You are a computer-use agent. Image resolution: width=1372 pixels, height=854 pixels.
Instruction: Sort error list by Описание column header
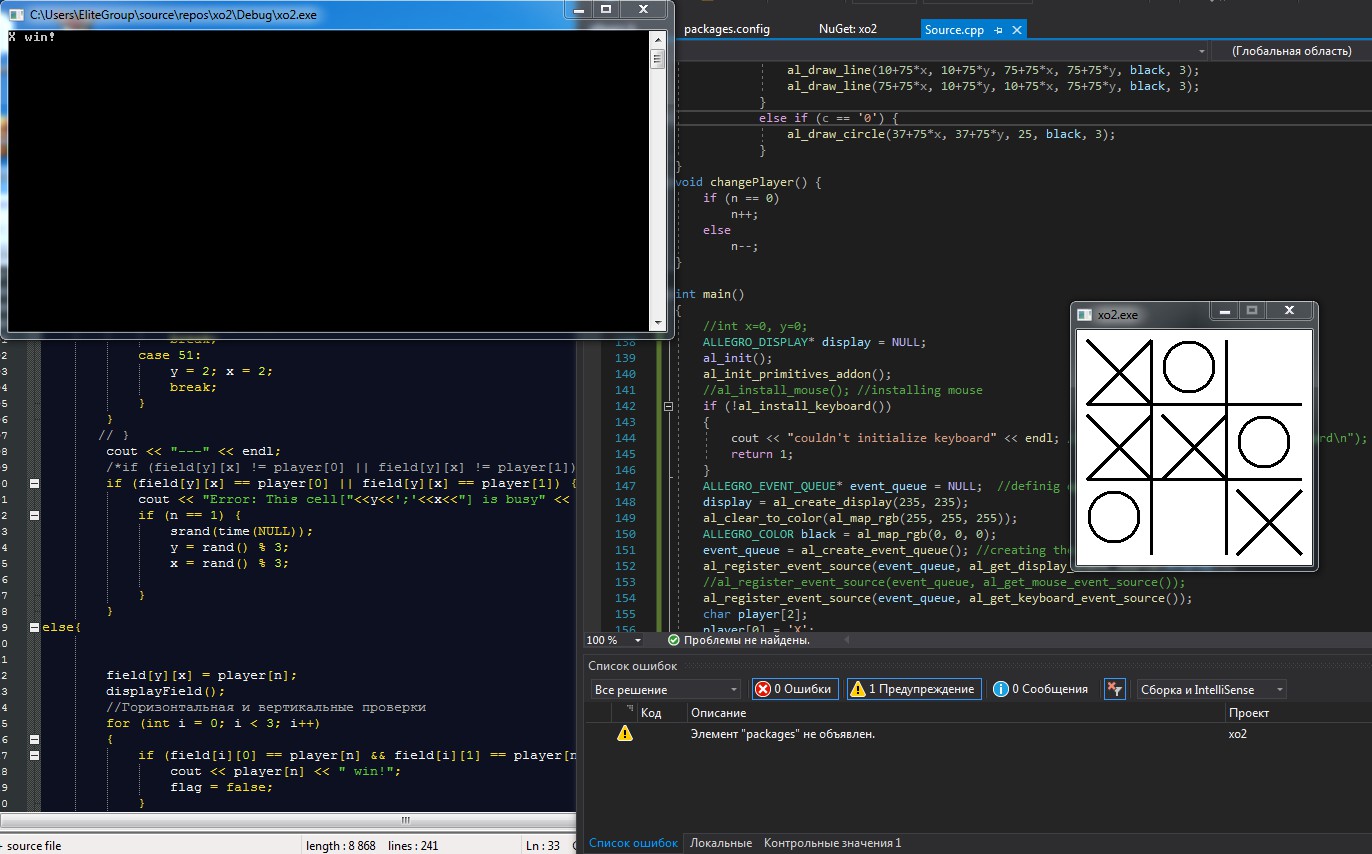pyautogui.click(x=718, y=713)
